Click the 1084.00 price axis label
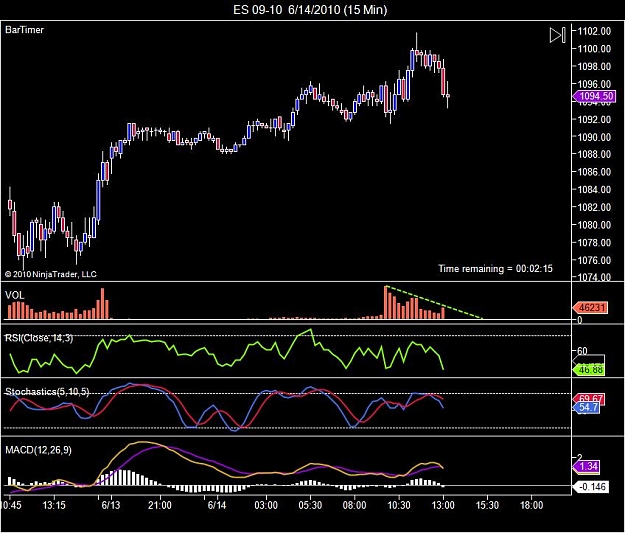625x533 pixels. pyautogui.click(x=594, y=189)
